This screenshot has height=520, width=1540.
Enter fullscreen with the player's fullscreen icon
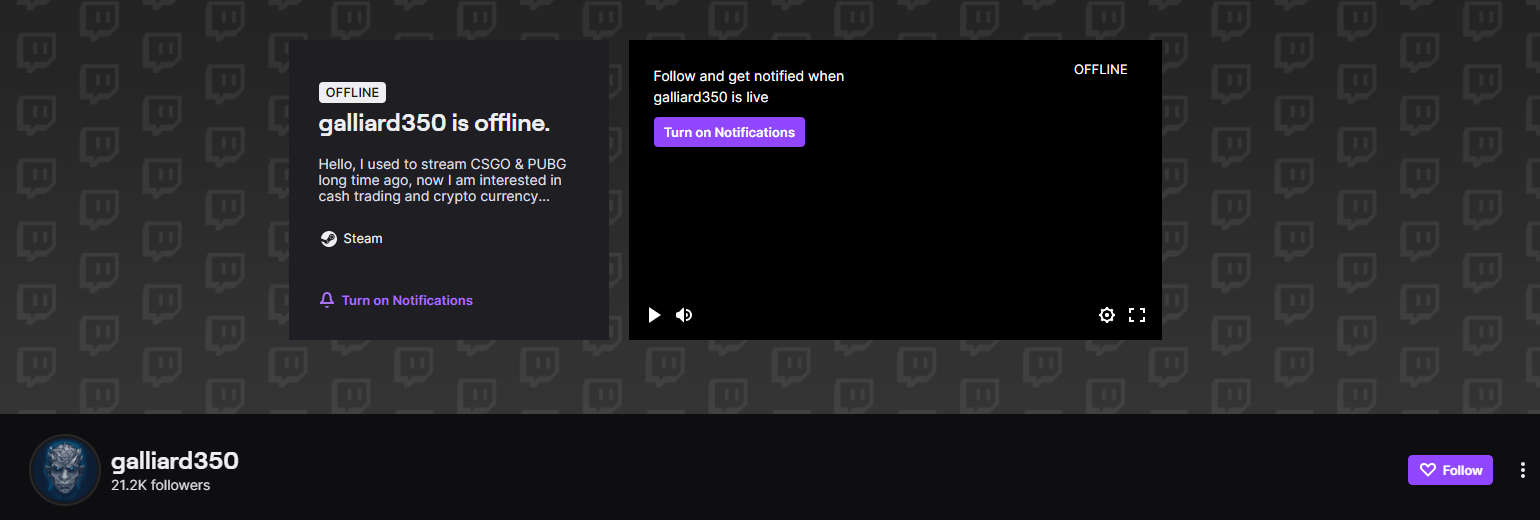click(1137, 315)
